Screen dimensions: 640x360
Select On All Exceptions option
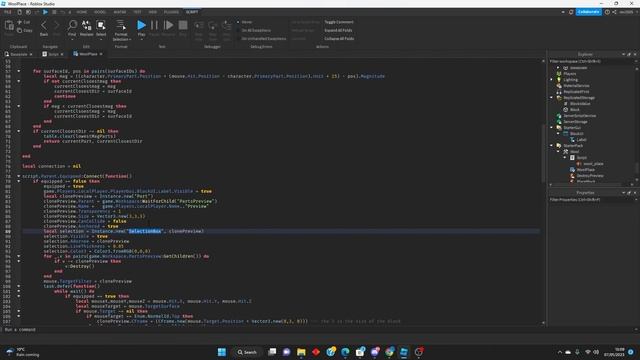point(254,30)
